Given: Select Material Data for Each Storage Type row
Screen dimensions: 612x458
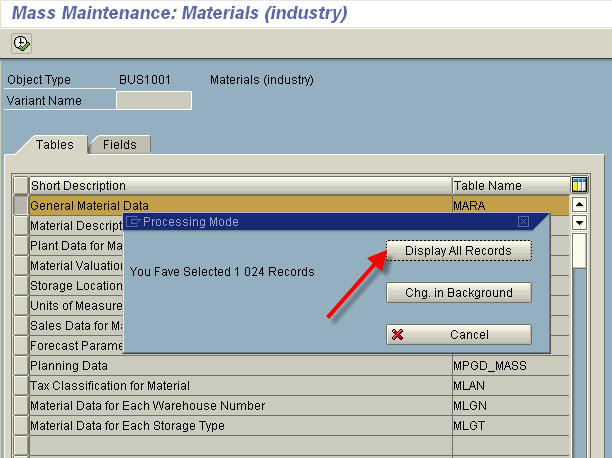Looking at the screenshot, I should (x=21, y=425).
